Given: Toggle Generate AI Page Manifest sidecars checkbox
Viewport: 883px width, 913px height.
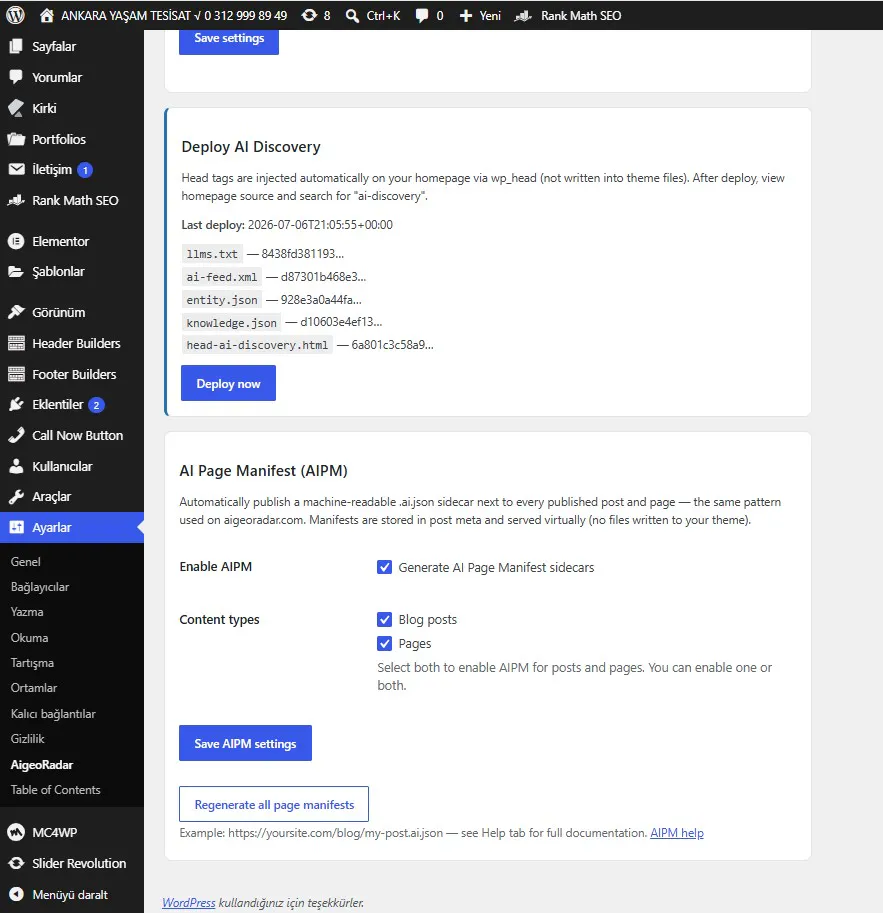Looking at the screenshot, I should [384, 567].
